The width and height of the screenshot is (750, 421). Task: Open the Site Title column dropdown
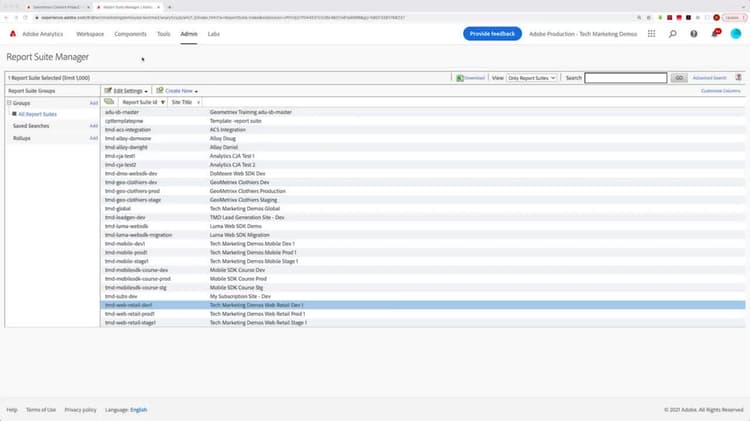pyautogui.click(x=198, y=102)
